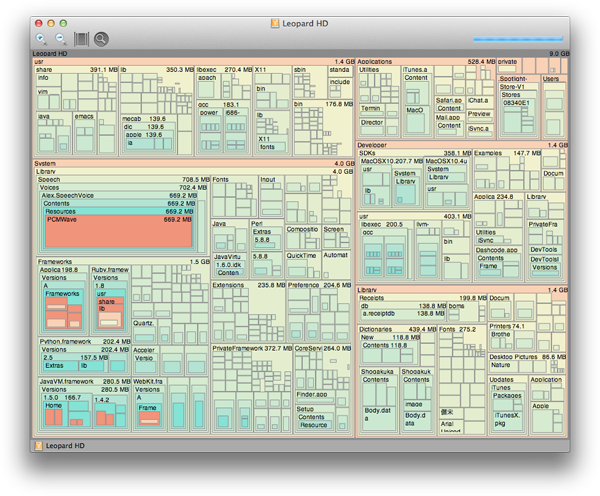Select the share 391.1 MB folder

coord(77,70)
